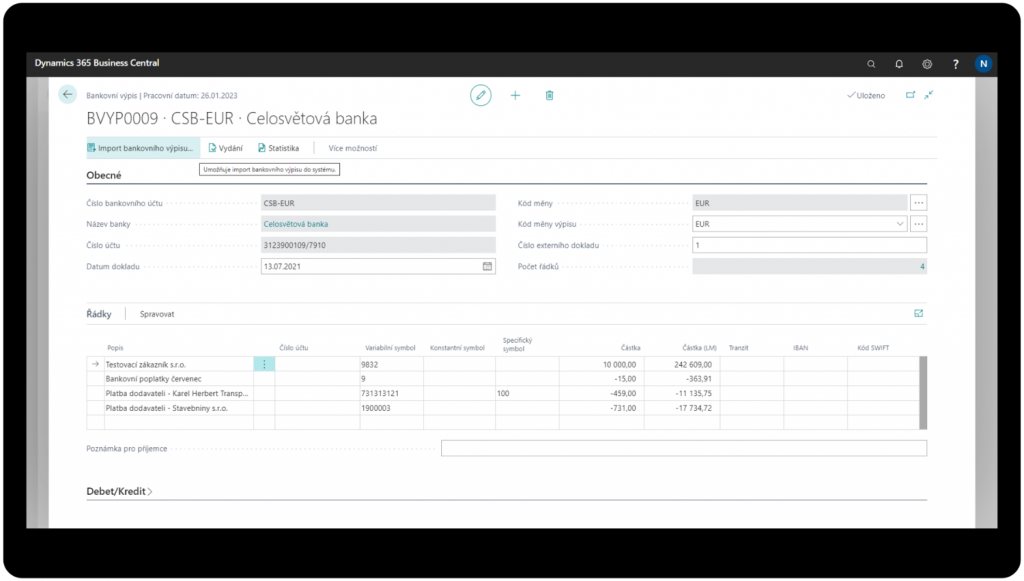The image size is (1024, 581).
Task: Click the Dynamics 365 Business Central title
Action: click(x=97, y=63)
